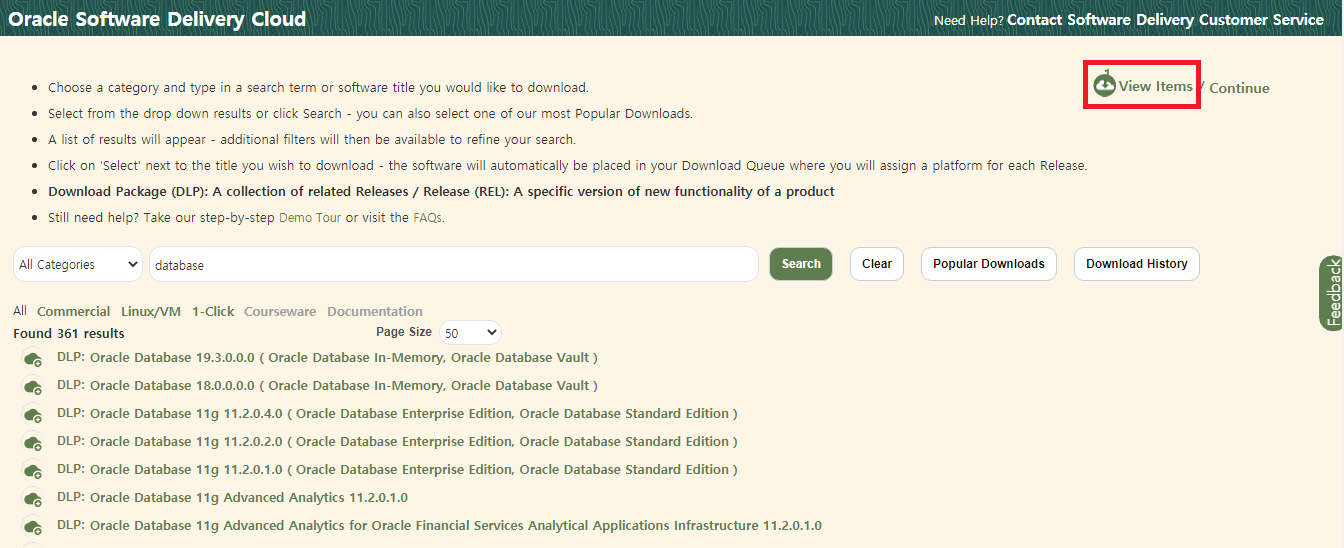
Task: Open Popular Downloads
Action: 989,264
